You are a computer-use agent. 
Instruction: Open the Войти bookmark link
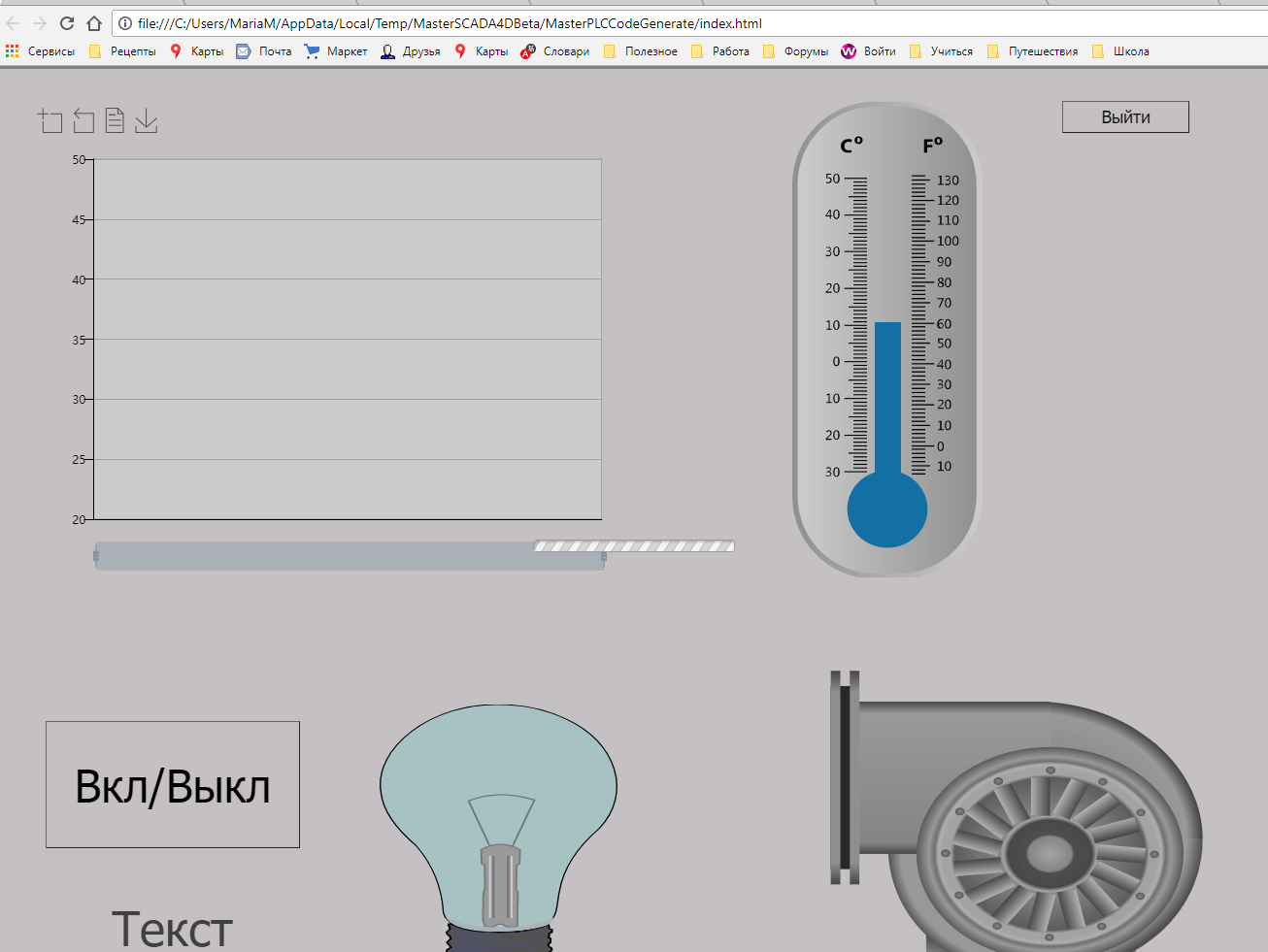(x=869, y=51)
